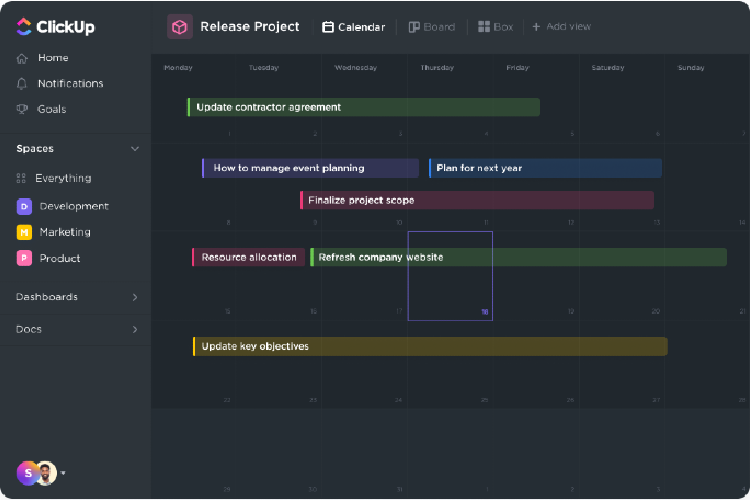750x500 pixels.
Task: Collapse the Spaces section chevron
Action: pyautogui.click(x=135, y=149)
